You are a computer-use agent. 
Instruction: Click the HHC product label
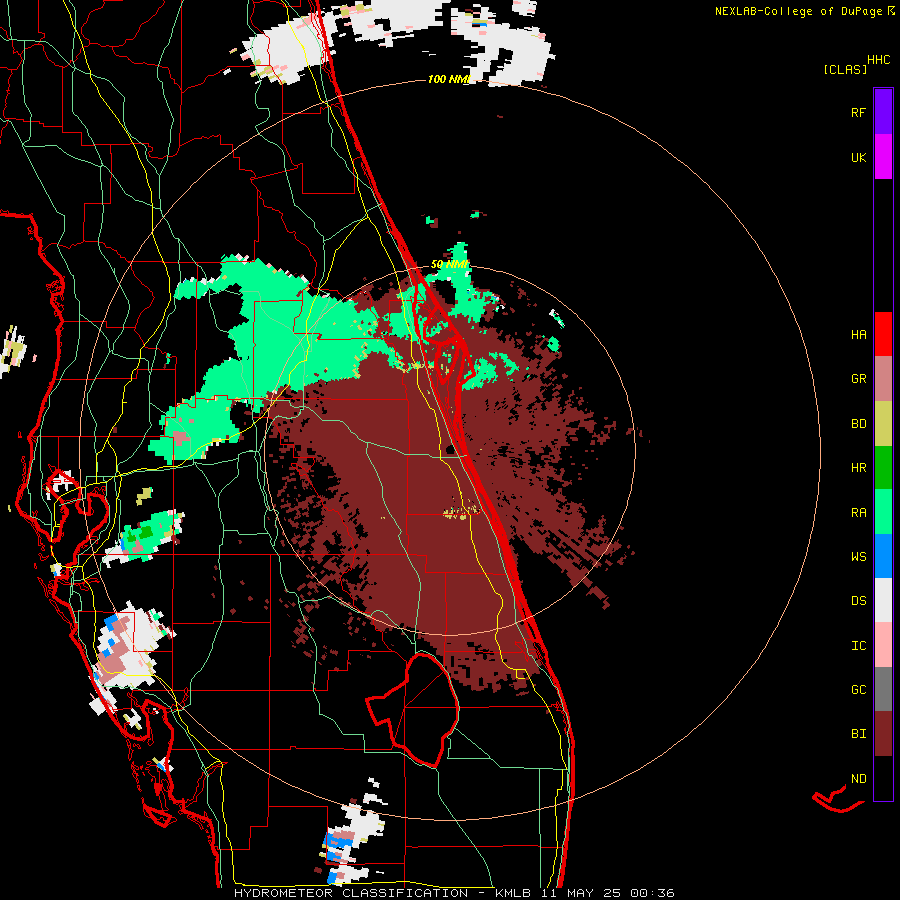click(878, 60)
